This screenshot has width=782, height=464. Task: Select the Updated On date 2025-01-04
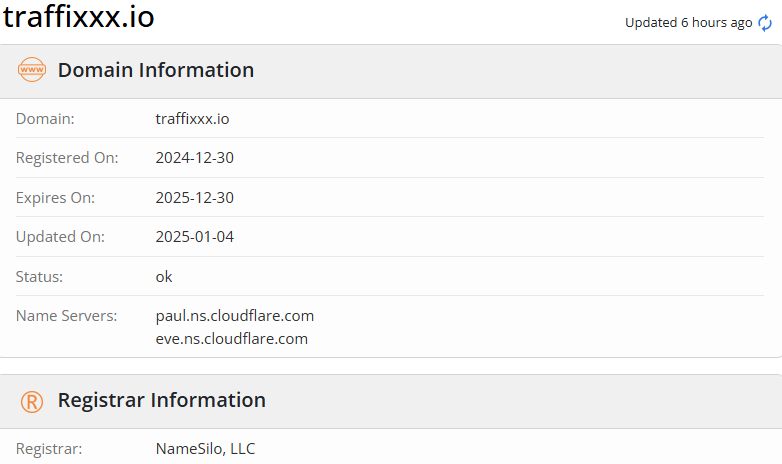pos(194,237)
